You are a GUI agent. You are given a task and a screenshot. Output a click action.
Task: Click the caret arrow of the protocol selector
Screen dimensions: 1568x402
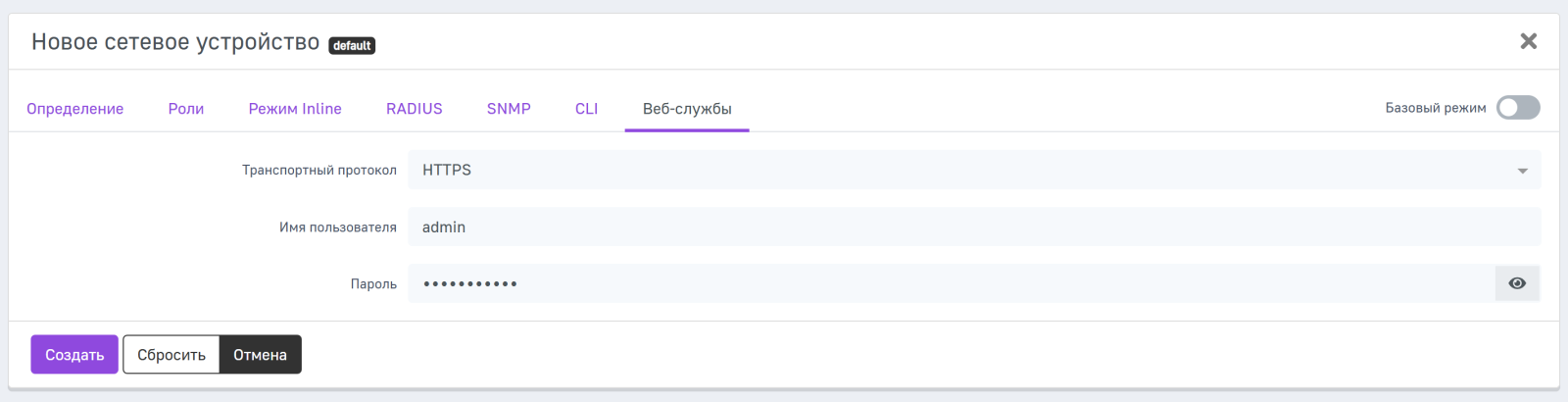point(1522,171)
